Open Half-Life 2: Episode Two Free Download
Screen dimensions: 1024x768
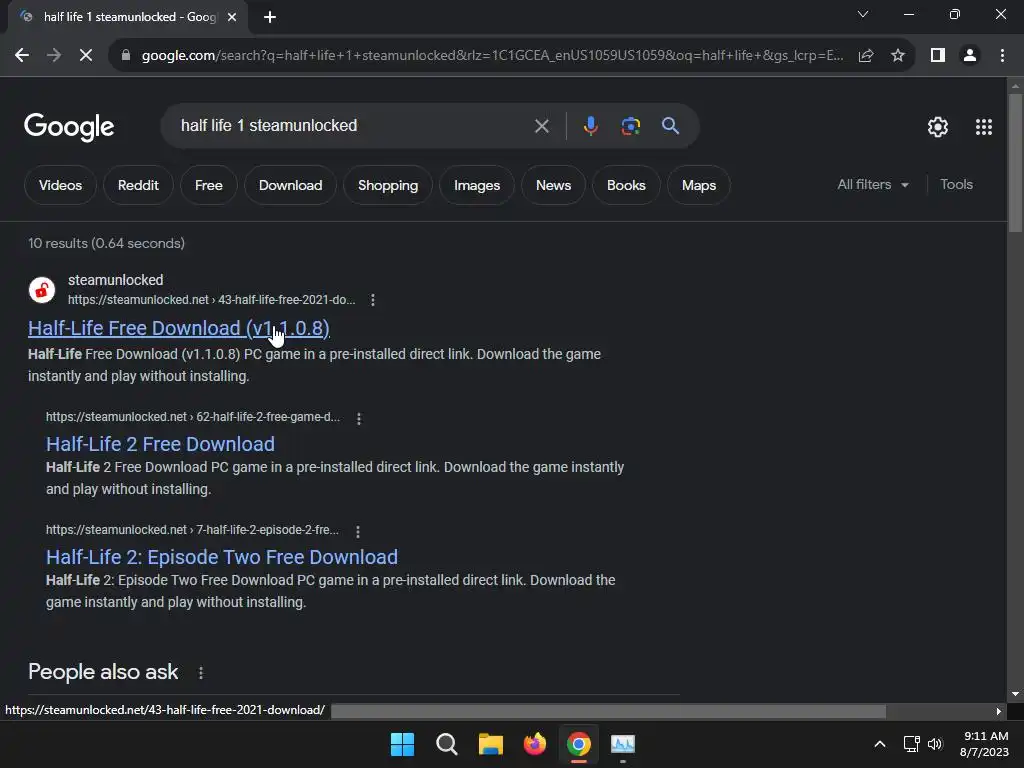[221, 557]
